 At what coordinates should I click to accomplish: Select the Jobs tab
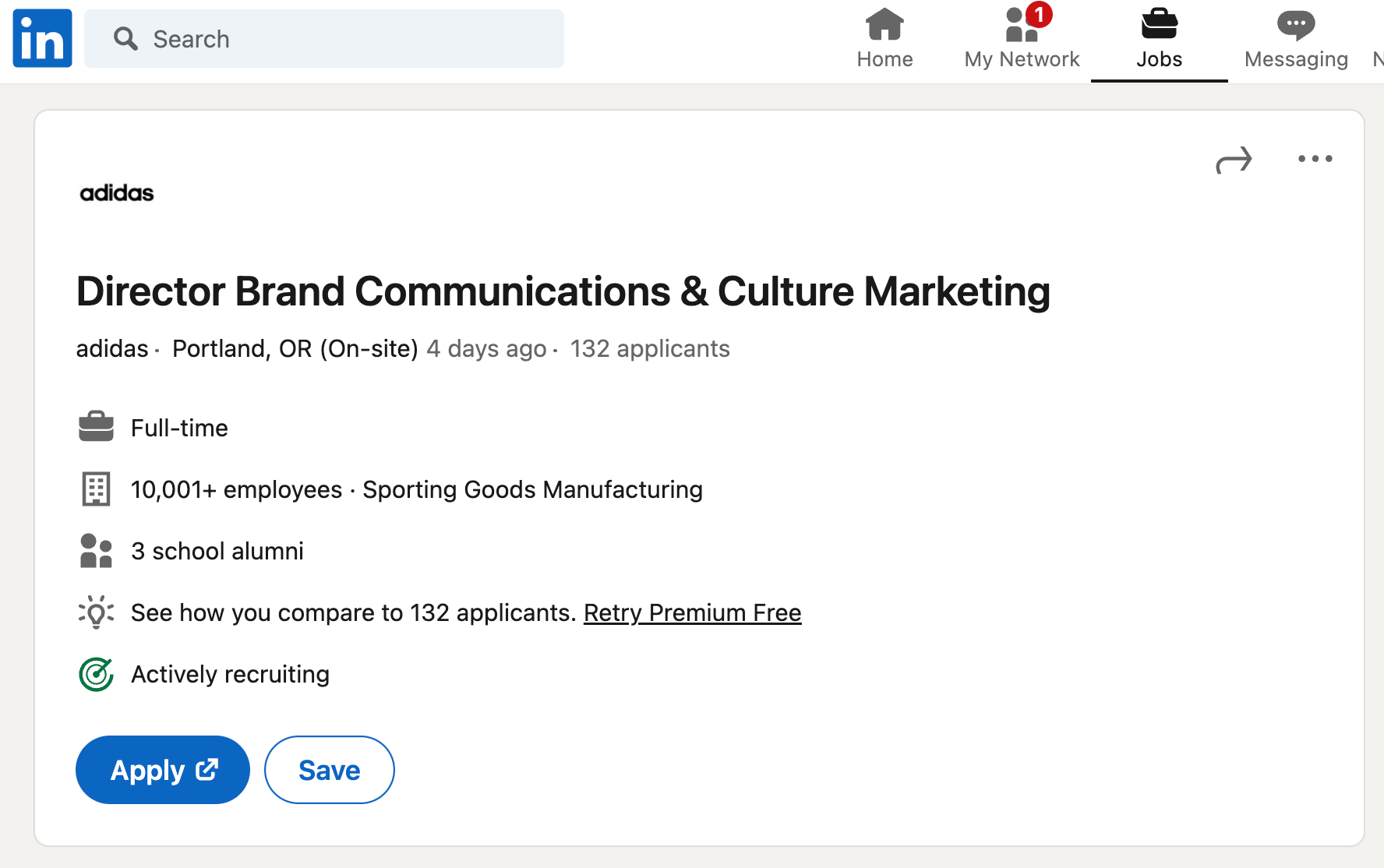(1159, 39)
